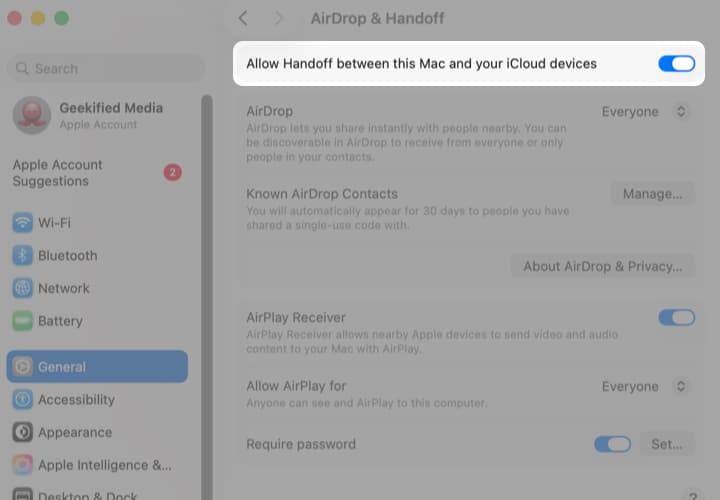Click the Allow AirPlay for label
This screenshot has height=500, width=720.
point(296,386)
